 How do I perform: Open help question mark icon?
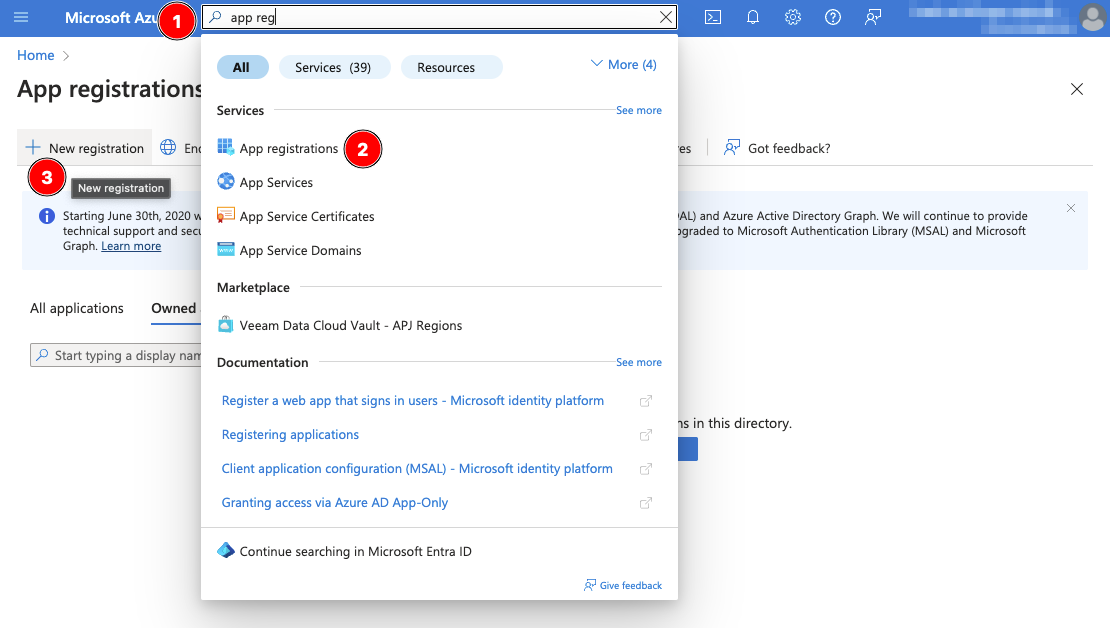click(x=832, y=17)
